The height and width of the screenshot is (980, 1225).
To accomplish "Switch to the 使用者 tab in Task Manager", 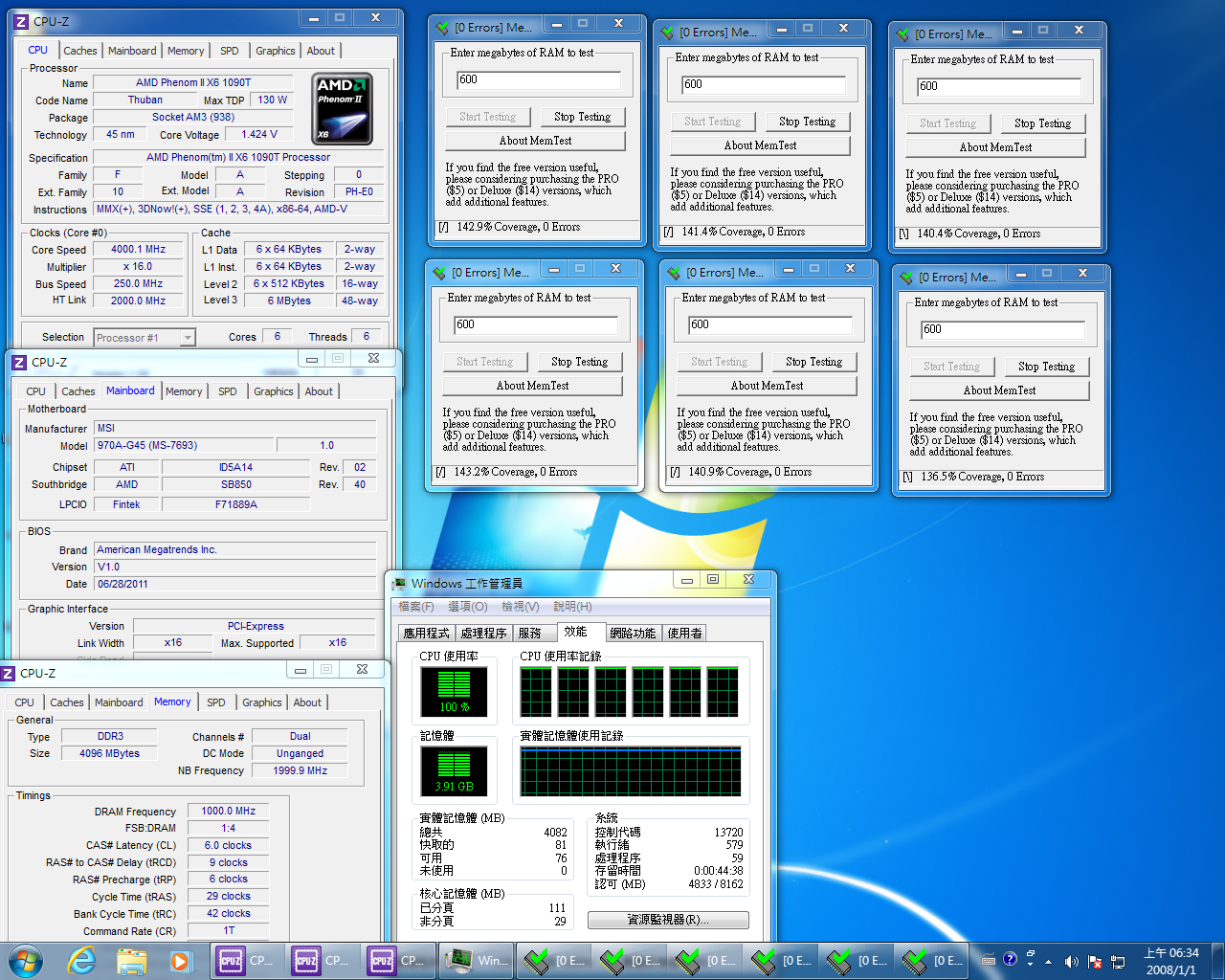I will point(684,633).
